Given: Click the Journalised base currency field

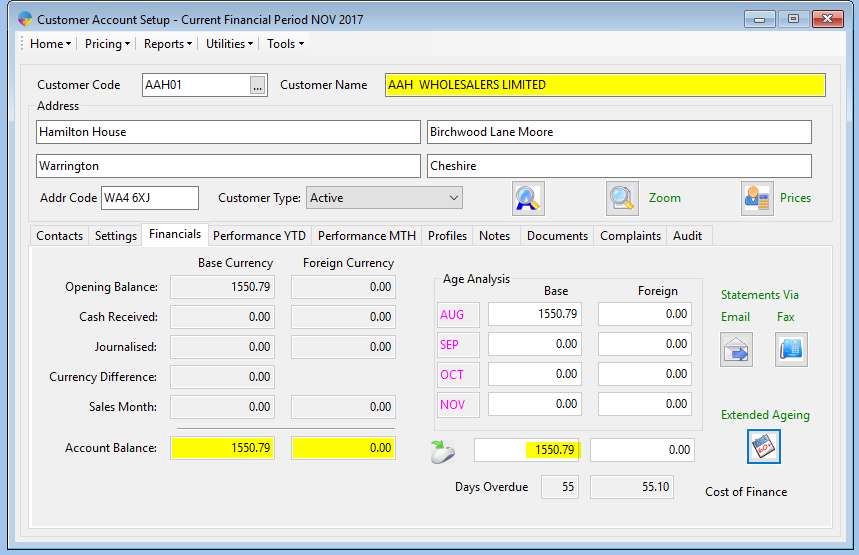Looking at the screenshot, I should click(x=222, y=347).
